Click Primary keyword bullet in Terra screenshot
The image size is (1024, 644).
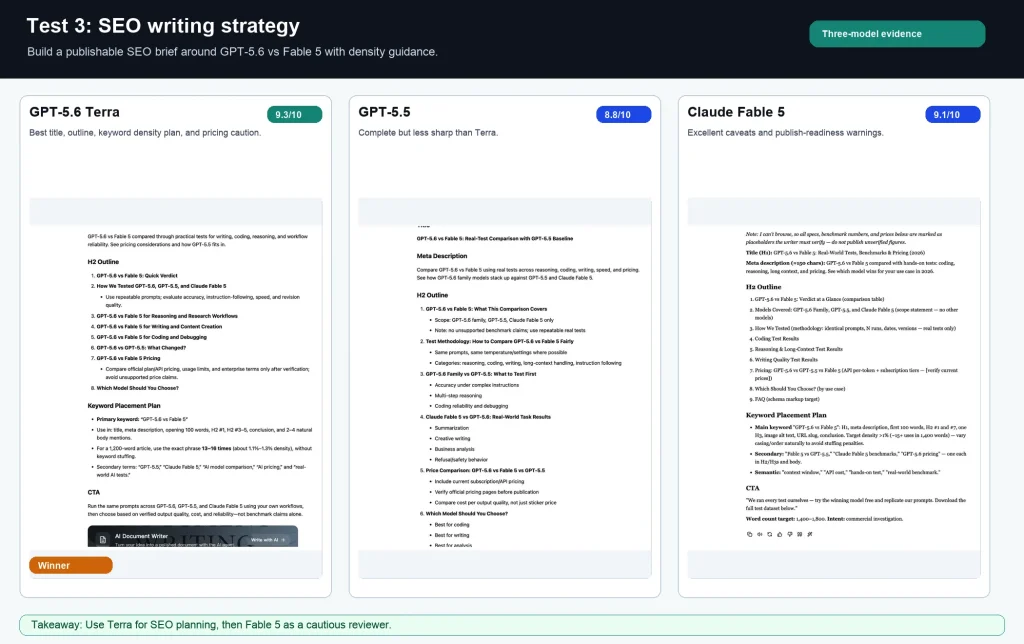(x=142, y=419)
